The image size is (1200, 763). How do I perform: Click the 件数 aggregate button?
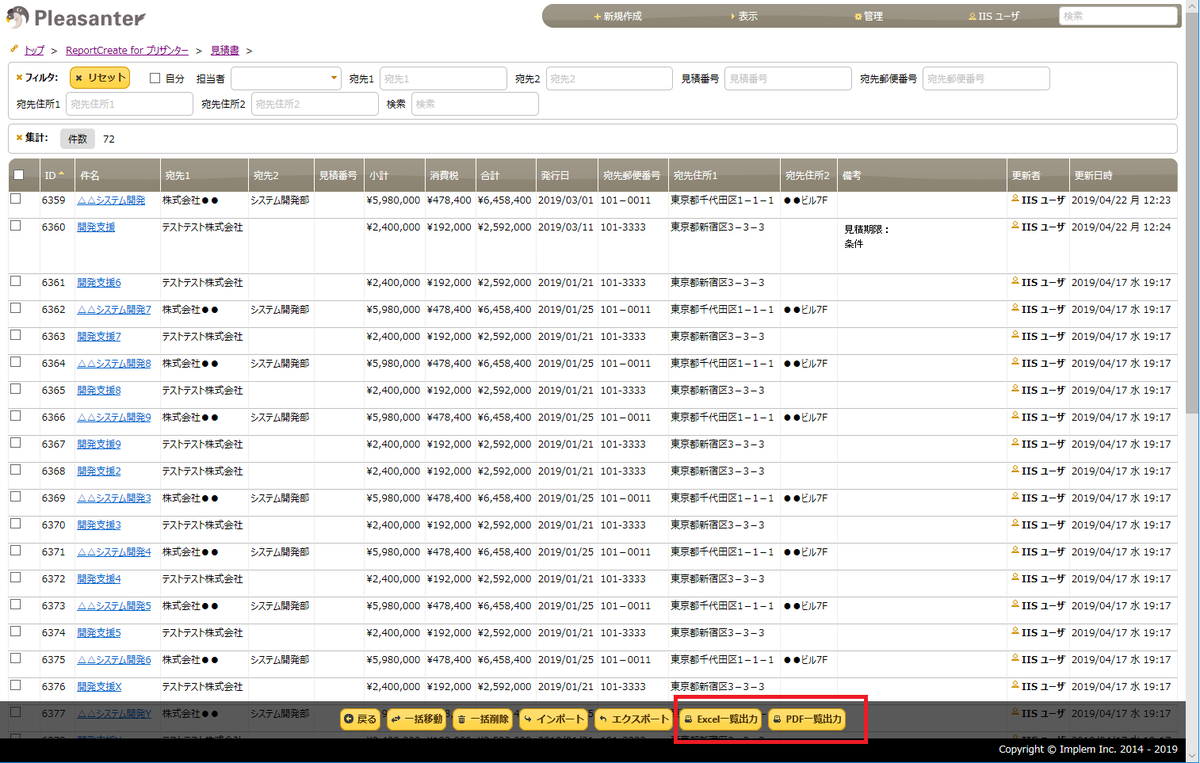coord(78,139)
